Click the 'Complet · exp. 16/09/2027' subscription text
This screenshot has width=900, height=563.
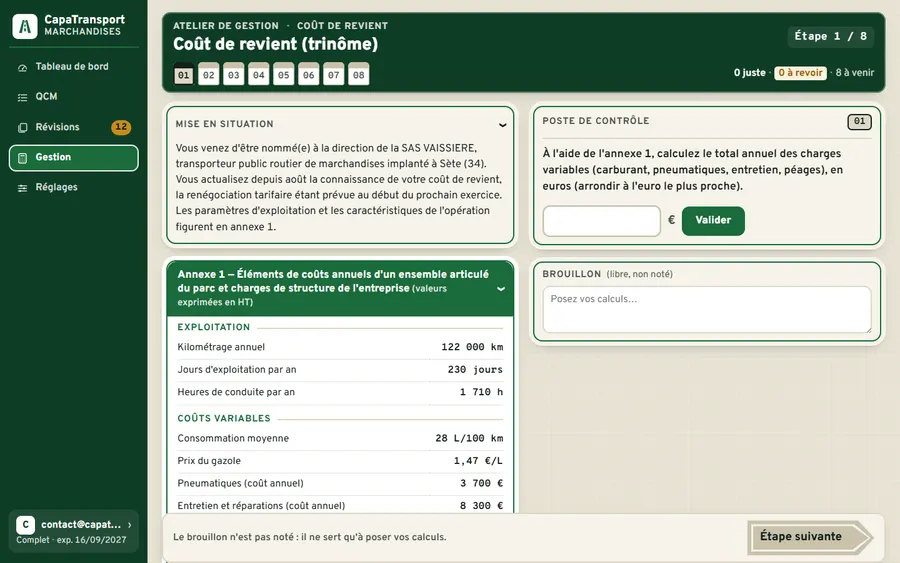click(x=71, y=540)
